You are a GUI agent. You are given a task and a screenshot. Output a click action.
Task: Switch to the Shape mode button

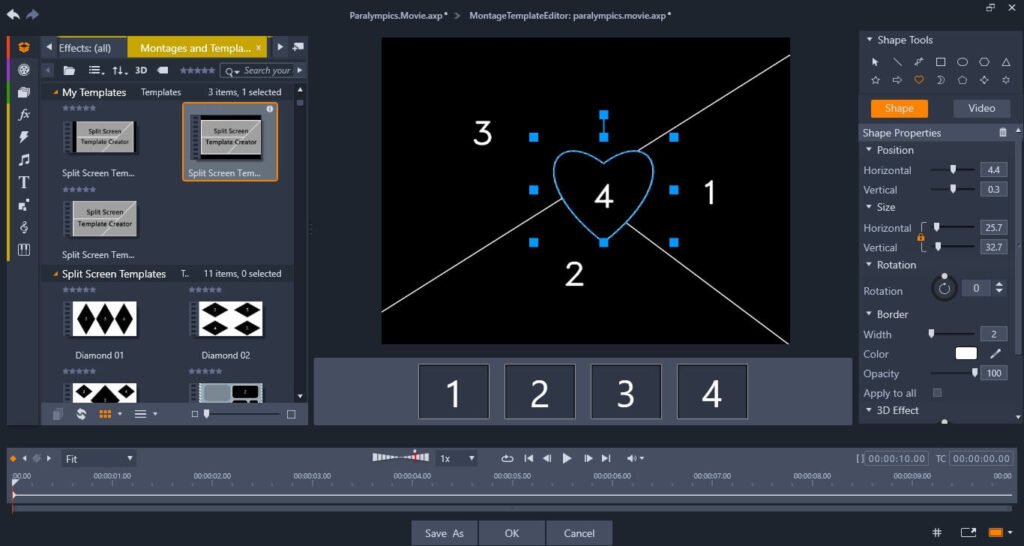point(899,108)
